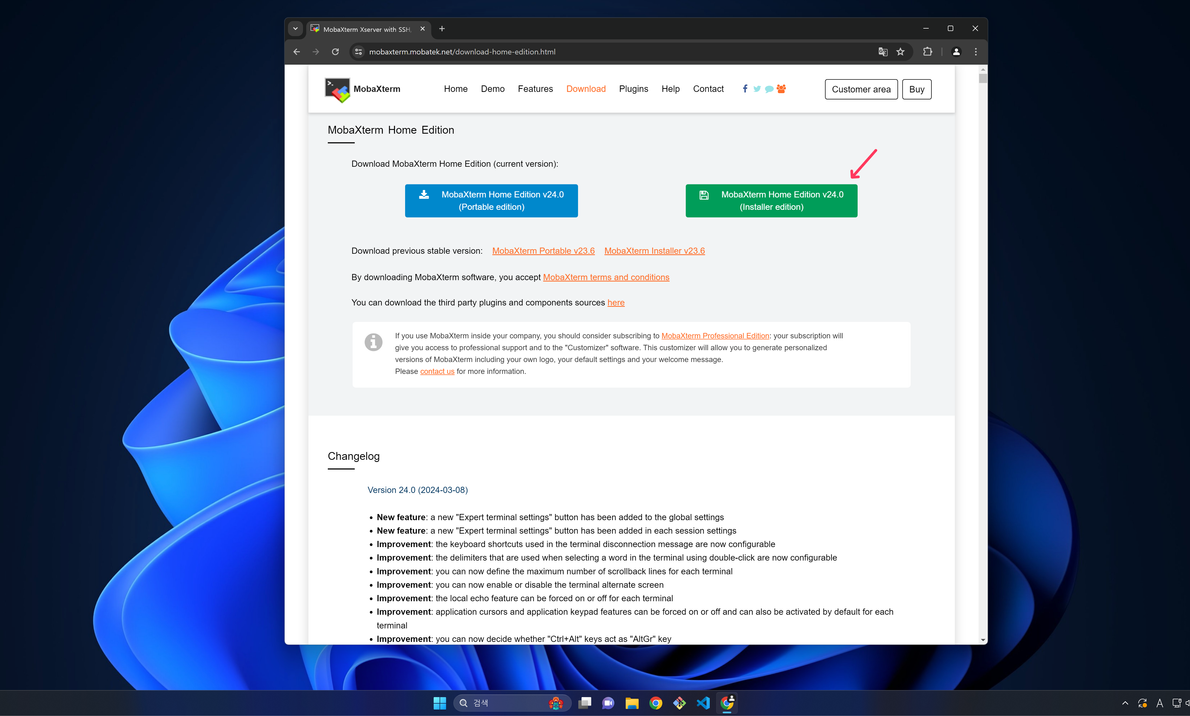Bookmark this page with star icon
The width and height of the screenshot is (1190, 716).
[900, 52]
